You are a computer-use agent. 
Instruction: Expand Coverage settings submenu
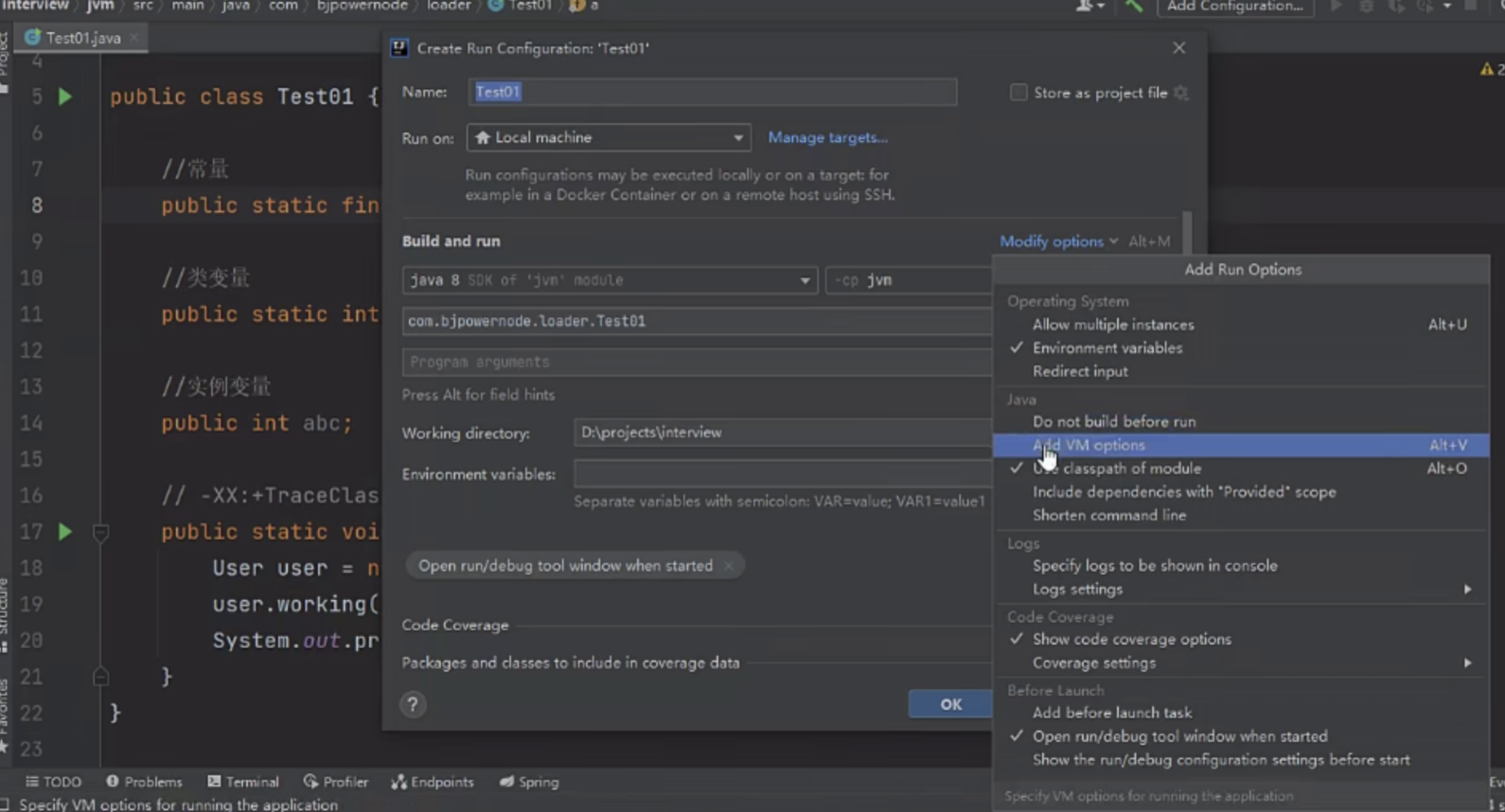click(1241, 663)
